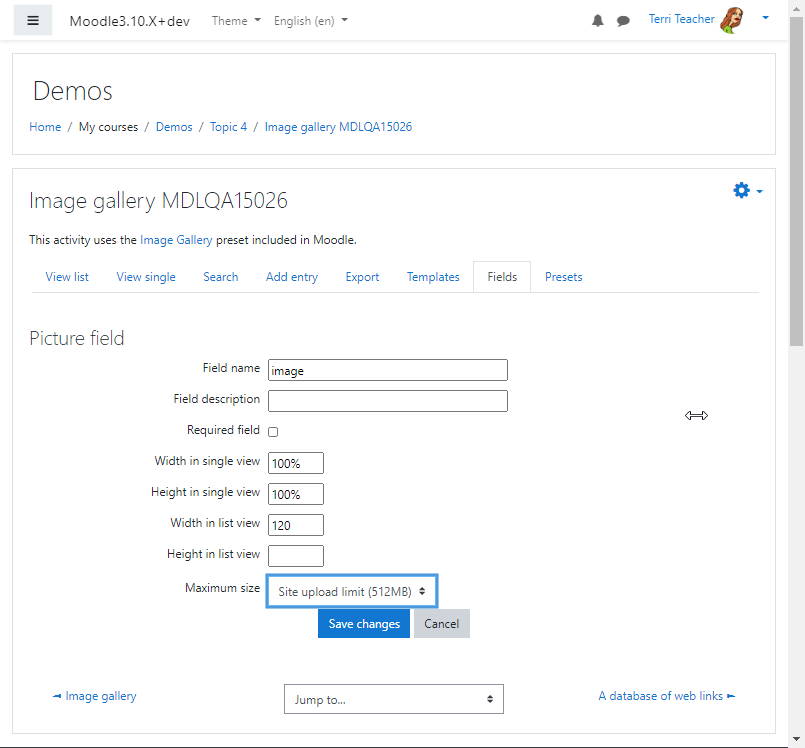Image resolution: width=805 pixels, height=748 pixels.
Task: Open the hamburger side navigation menu
Action: coord(33,21)
